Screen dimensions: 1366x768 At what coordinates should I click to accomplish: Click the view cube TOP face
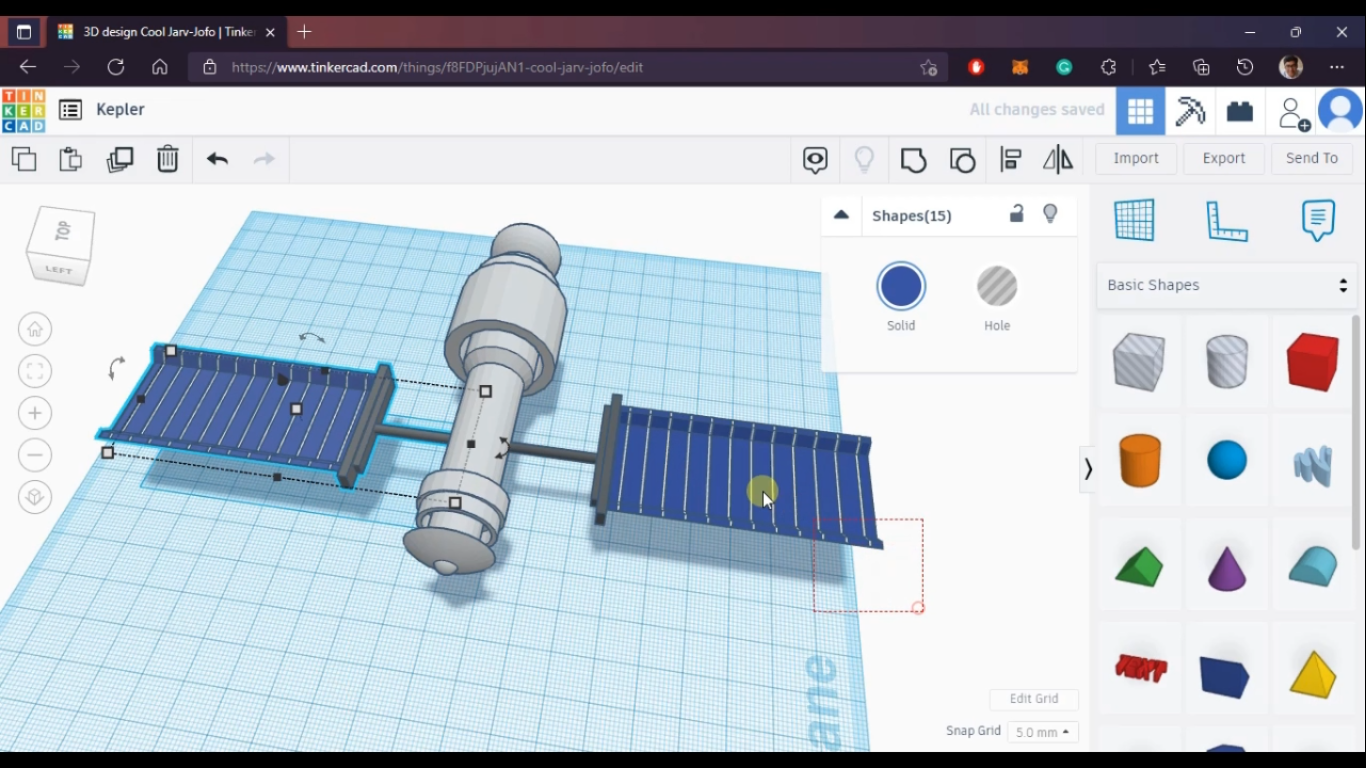pyautogui.click(x=62, y=233)
